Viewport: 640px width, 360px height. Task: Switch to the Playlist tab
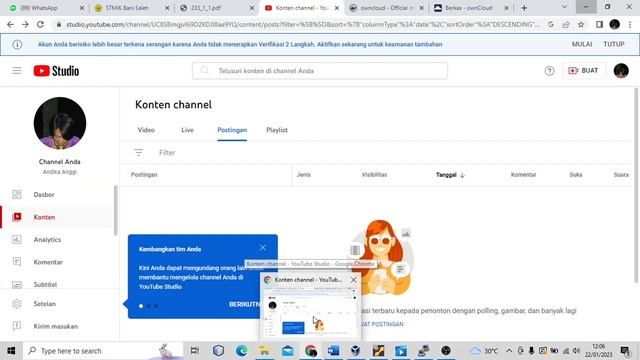pyautogui.click(x=277, y=130)
